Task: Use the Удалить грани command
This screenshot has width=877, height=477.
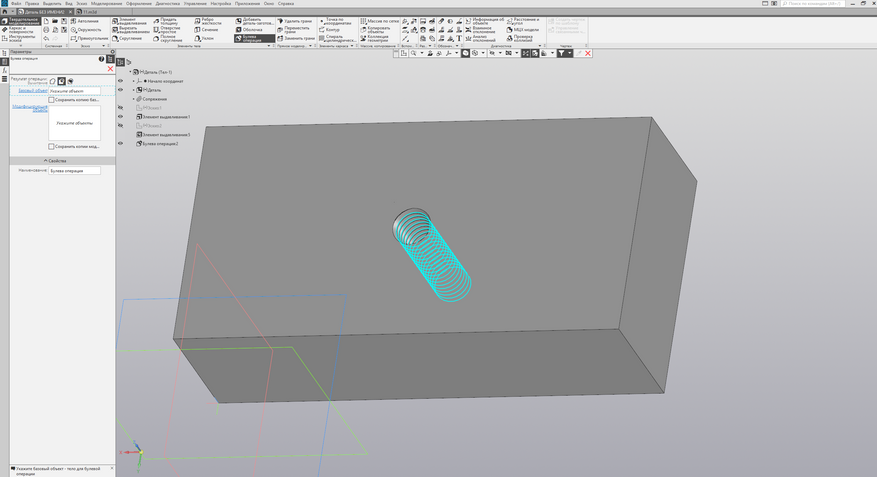Action: 295,21
